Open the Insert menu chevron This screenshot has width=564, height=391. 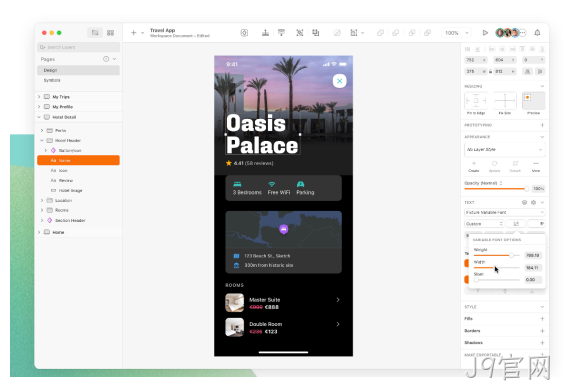142,33
